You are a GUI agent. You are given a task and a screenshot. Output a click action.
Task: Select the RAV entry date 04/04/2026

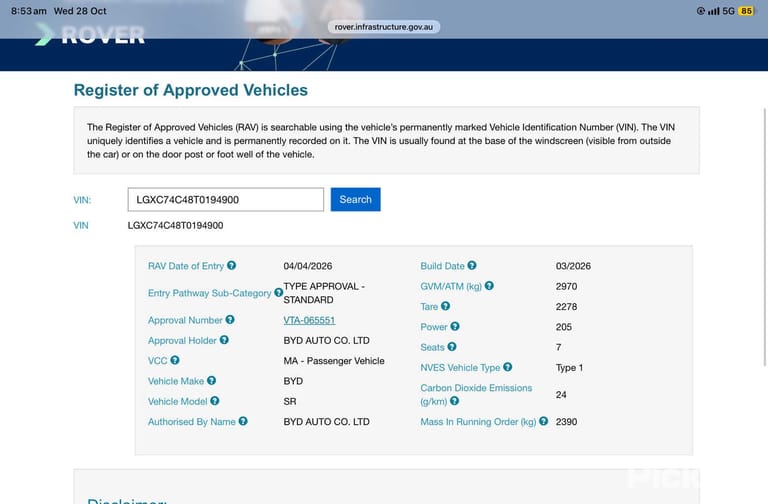pyautogui.click(x=308, y=266)
